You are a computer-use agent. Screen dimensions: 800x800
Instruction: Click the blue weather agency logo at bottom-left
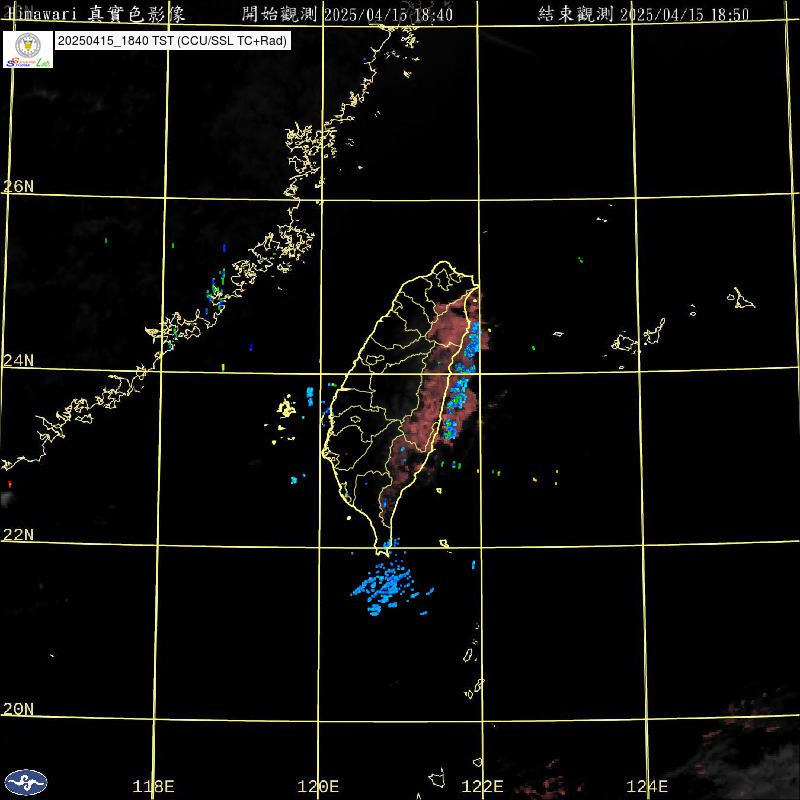point(26,781)
